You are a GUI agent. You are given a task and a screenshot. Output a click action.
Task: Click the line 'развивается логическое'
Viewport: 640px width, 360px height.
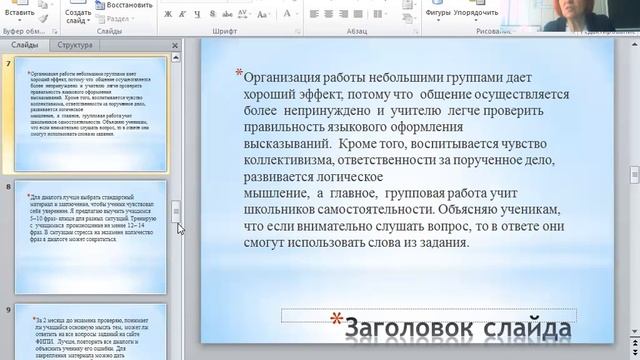coord(313,177)
